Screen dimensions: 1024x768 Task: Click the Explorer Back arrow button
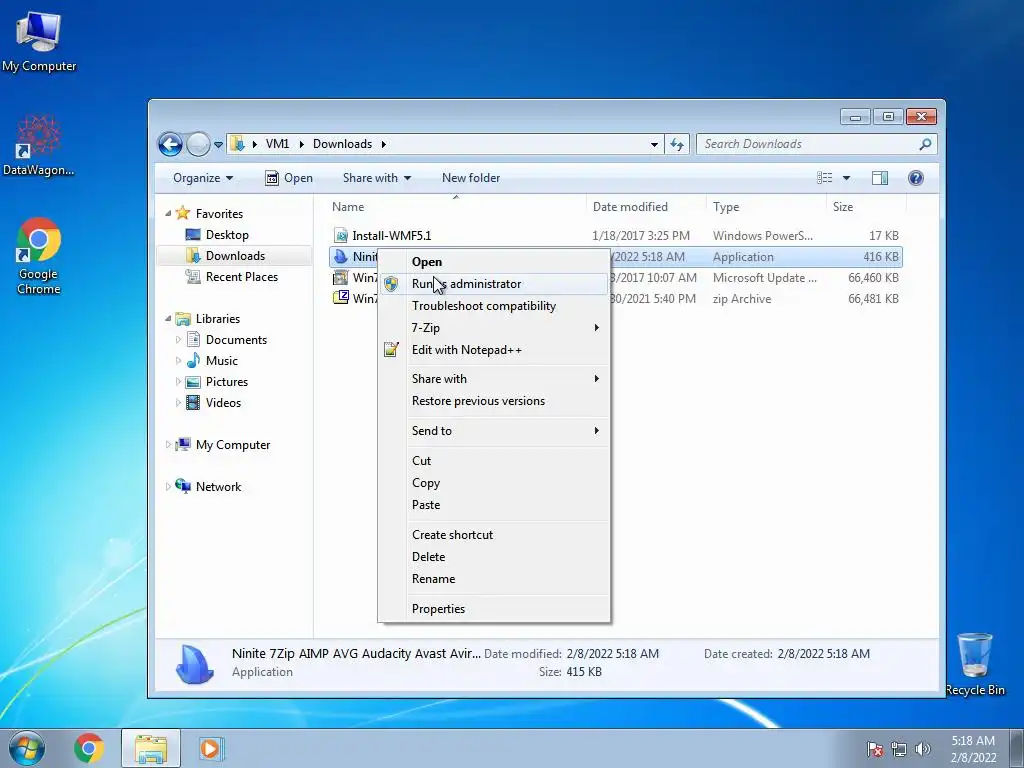point(170,144)
